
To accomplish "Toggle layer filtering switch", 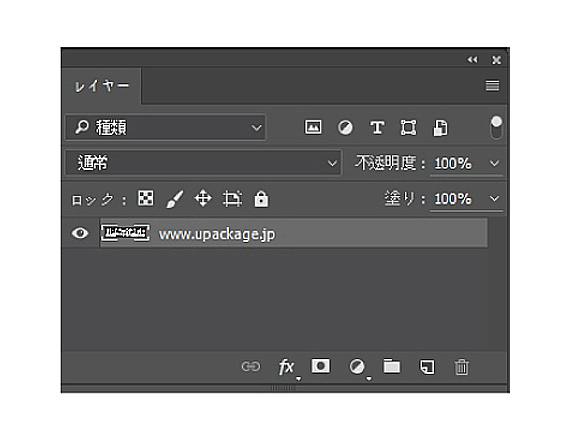I will point(496,127).
